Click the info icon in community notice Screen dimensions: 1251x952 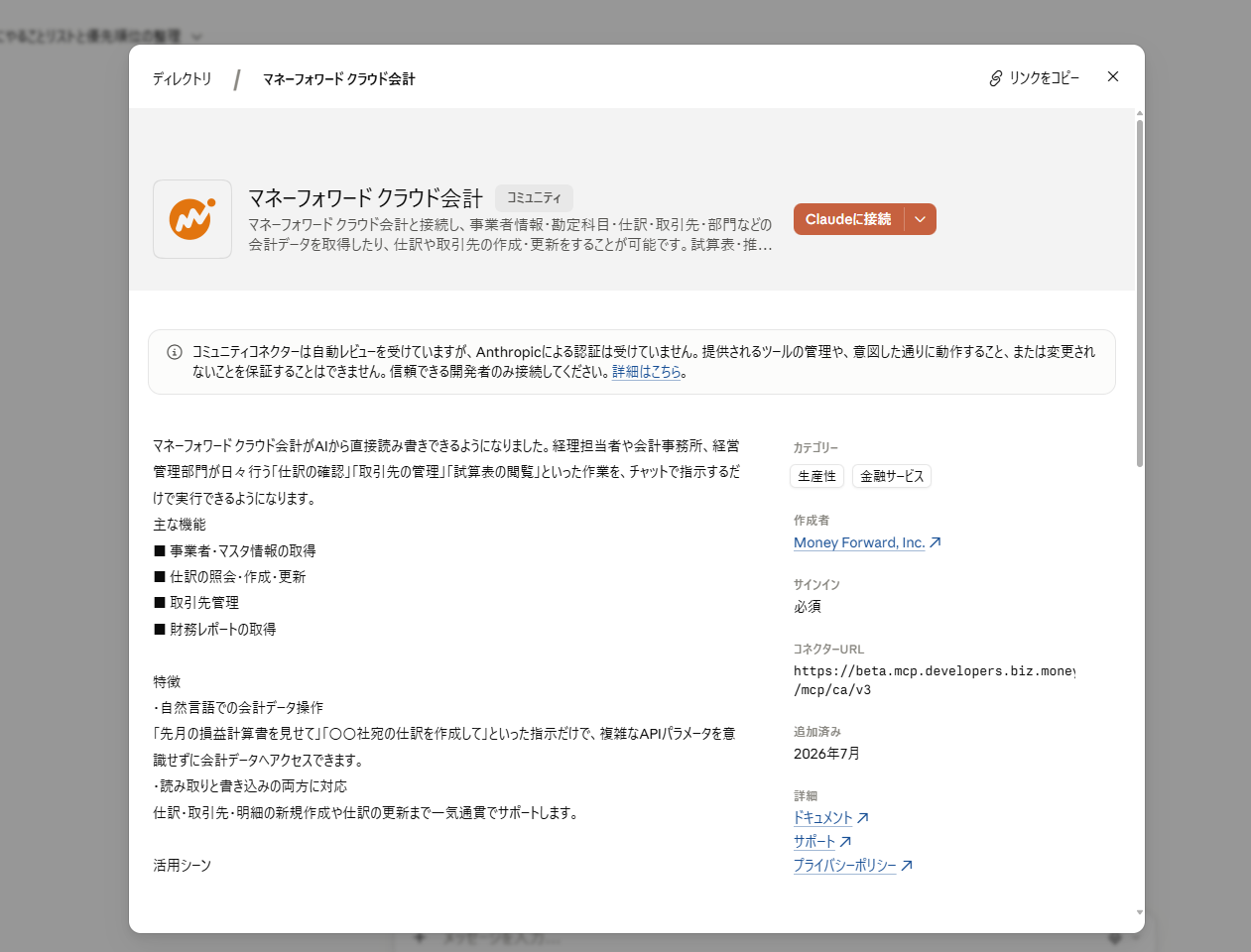(x=175, y=352)
